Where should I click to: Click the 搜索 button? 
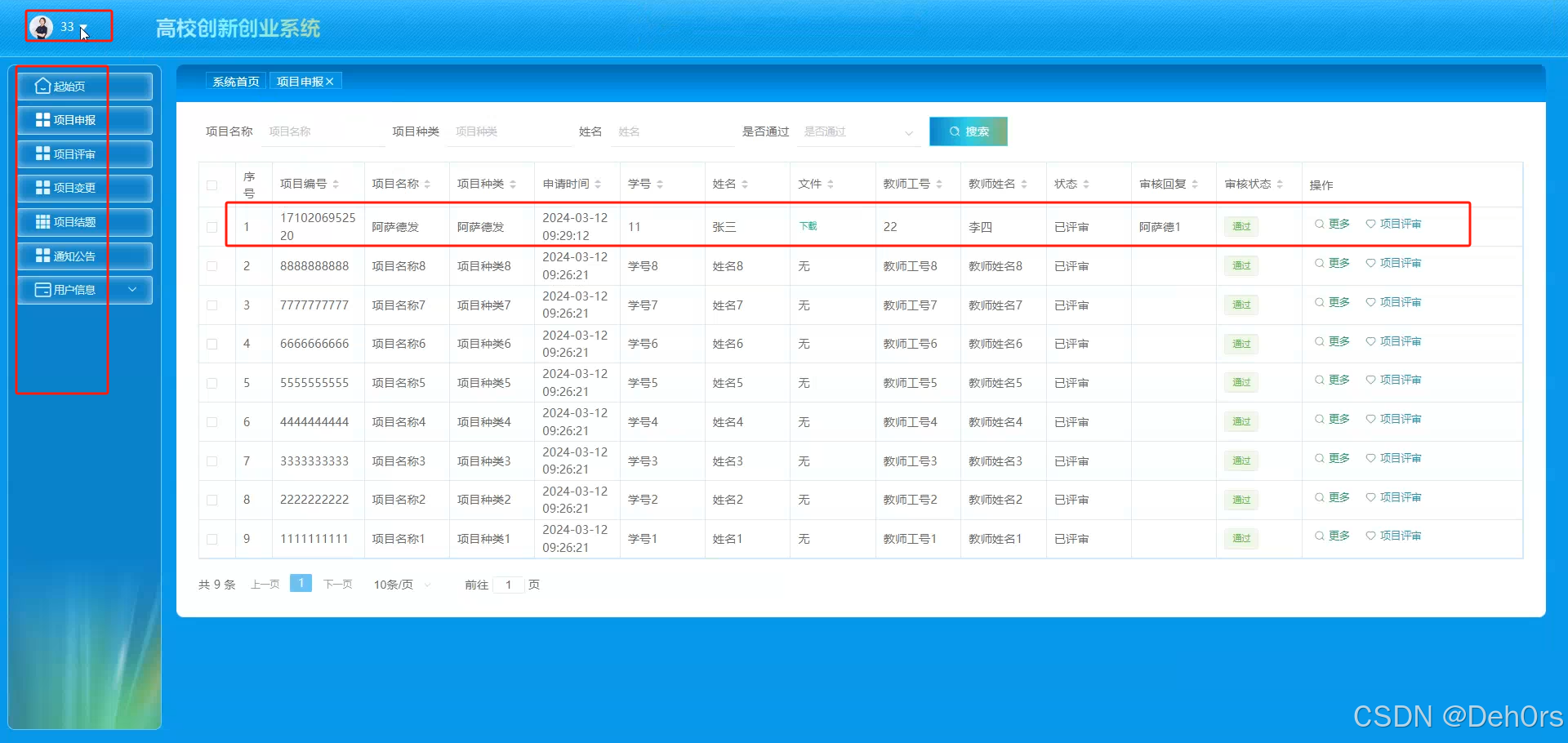(969, 131)
